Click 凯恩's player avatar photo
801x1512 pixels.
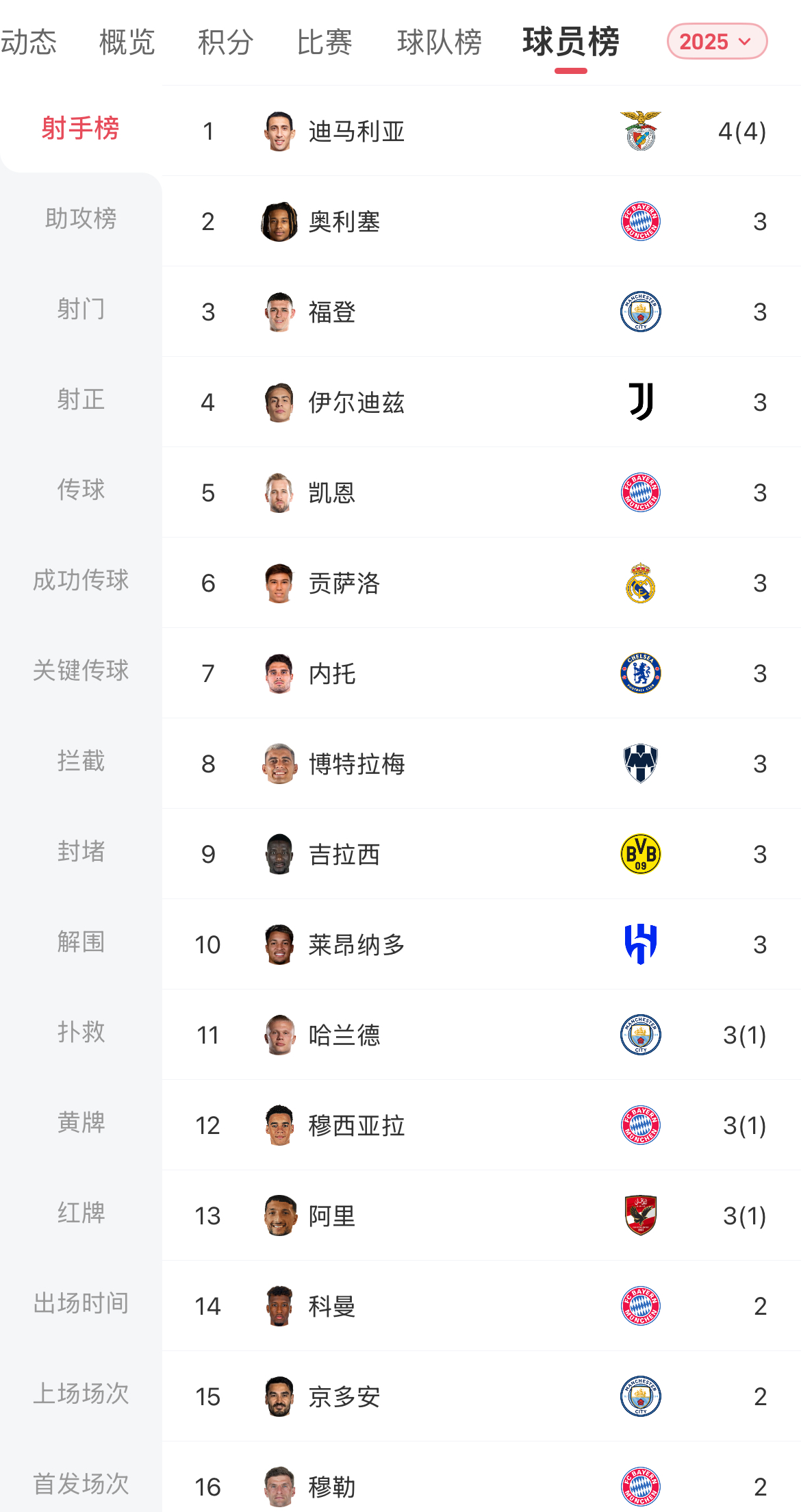tap(279, 492)
